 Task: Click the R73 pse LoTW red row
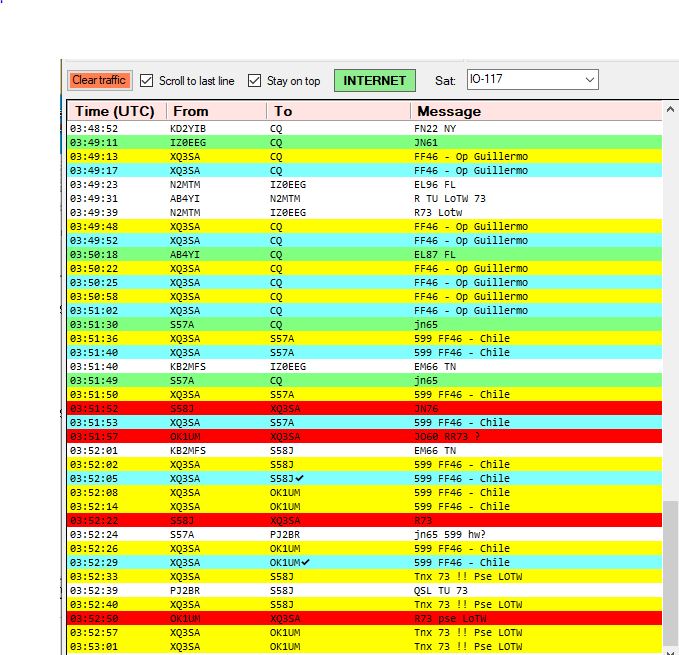coord(365,618)
